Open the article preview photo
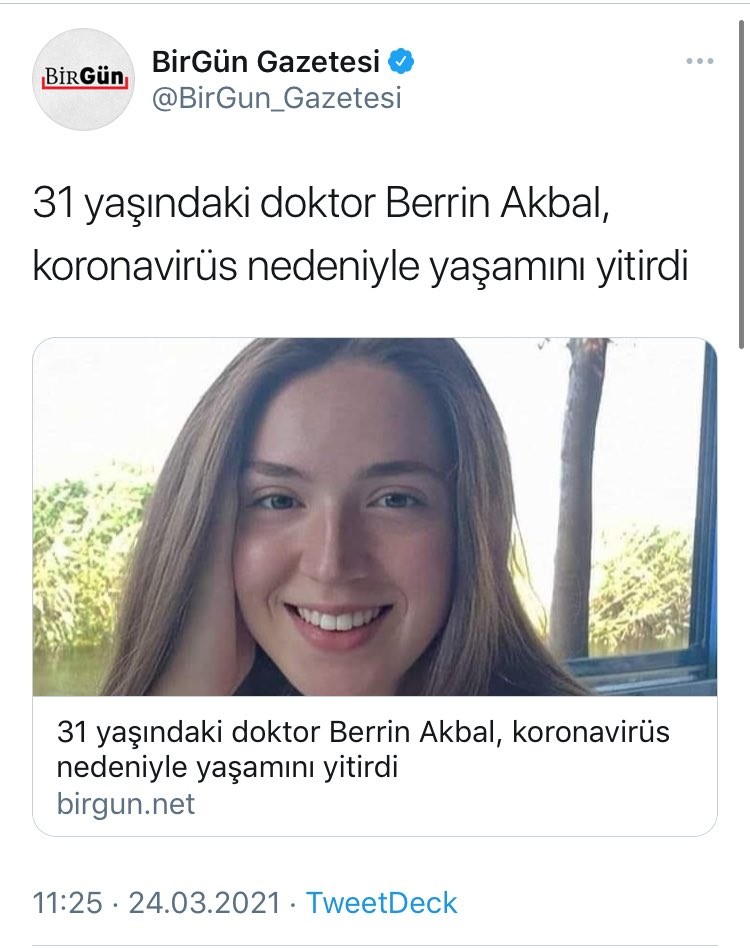 (375, 517)
